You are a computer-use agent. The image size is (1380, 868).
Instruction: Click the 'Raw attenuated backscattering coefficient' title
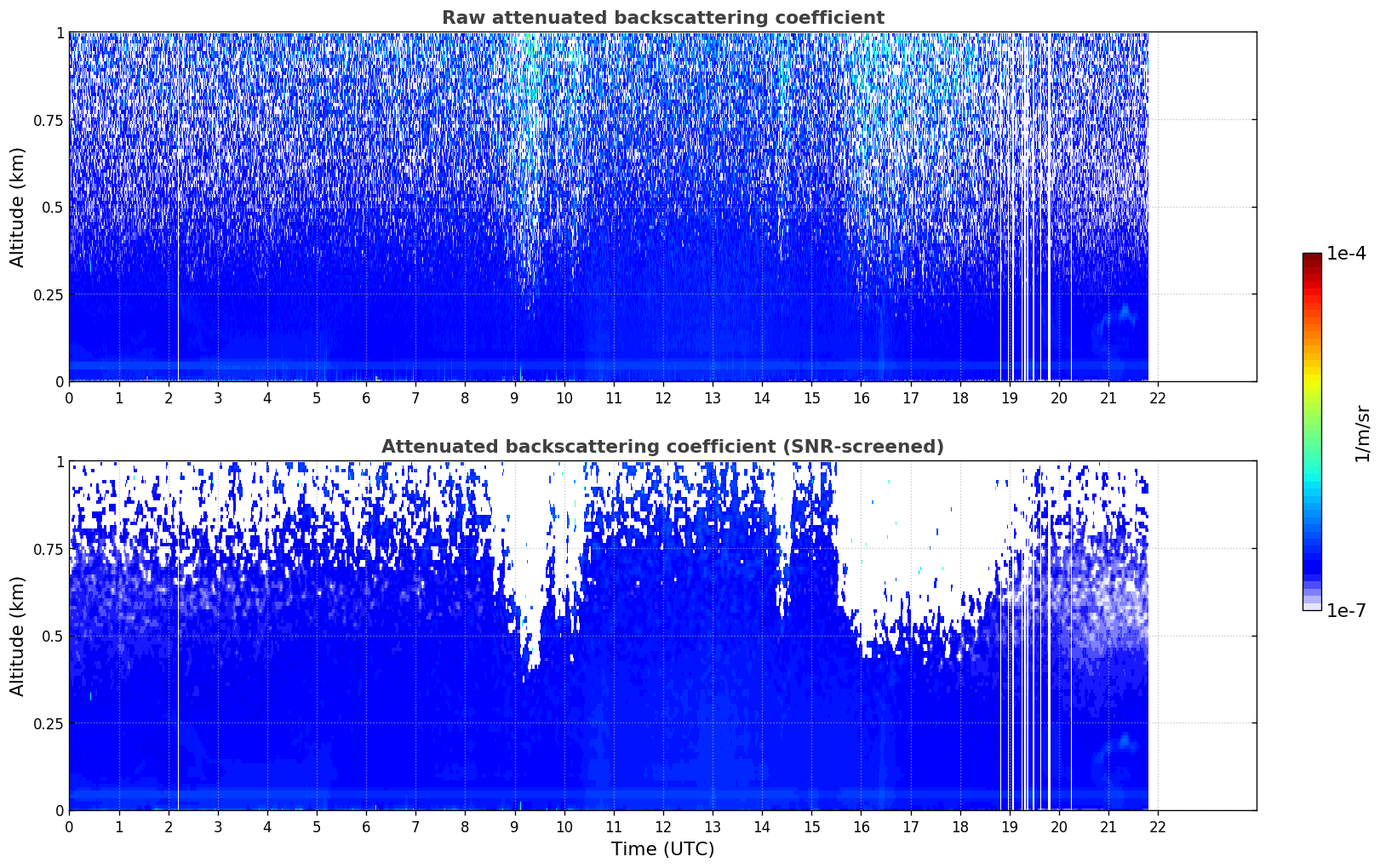662,18
